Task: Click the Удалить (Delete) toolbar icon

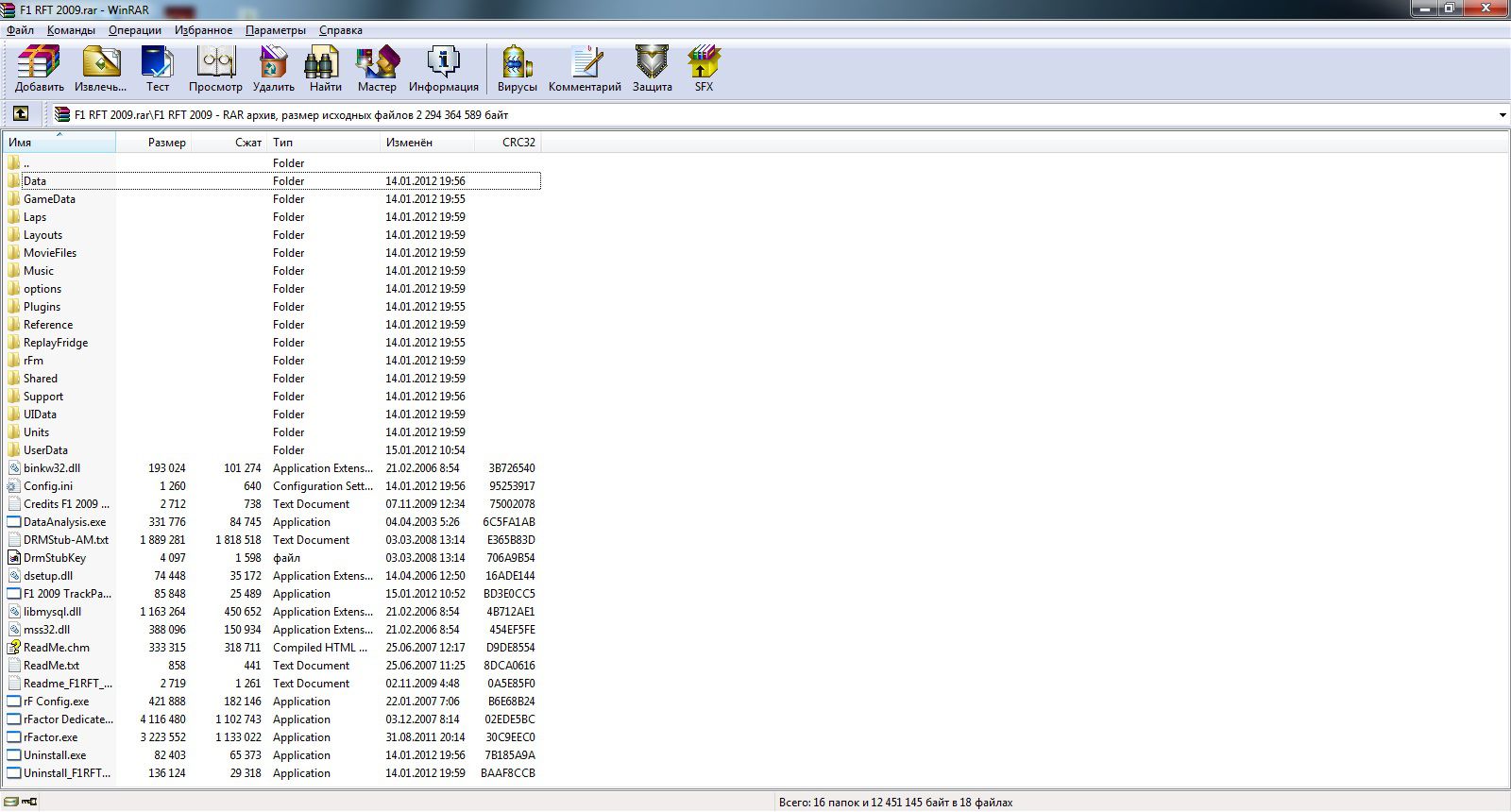Action: [x=274, y=62]
